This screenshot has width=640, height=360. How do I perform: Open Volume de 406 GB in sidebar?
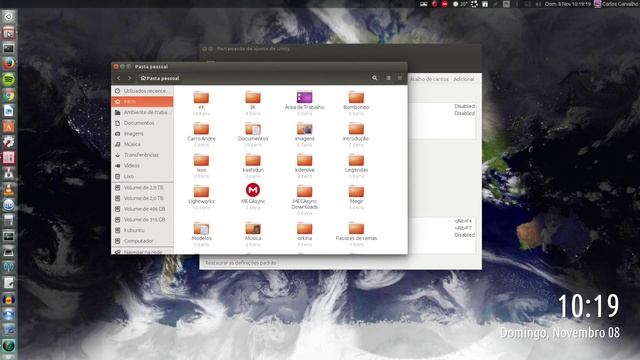coord(142,209)
